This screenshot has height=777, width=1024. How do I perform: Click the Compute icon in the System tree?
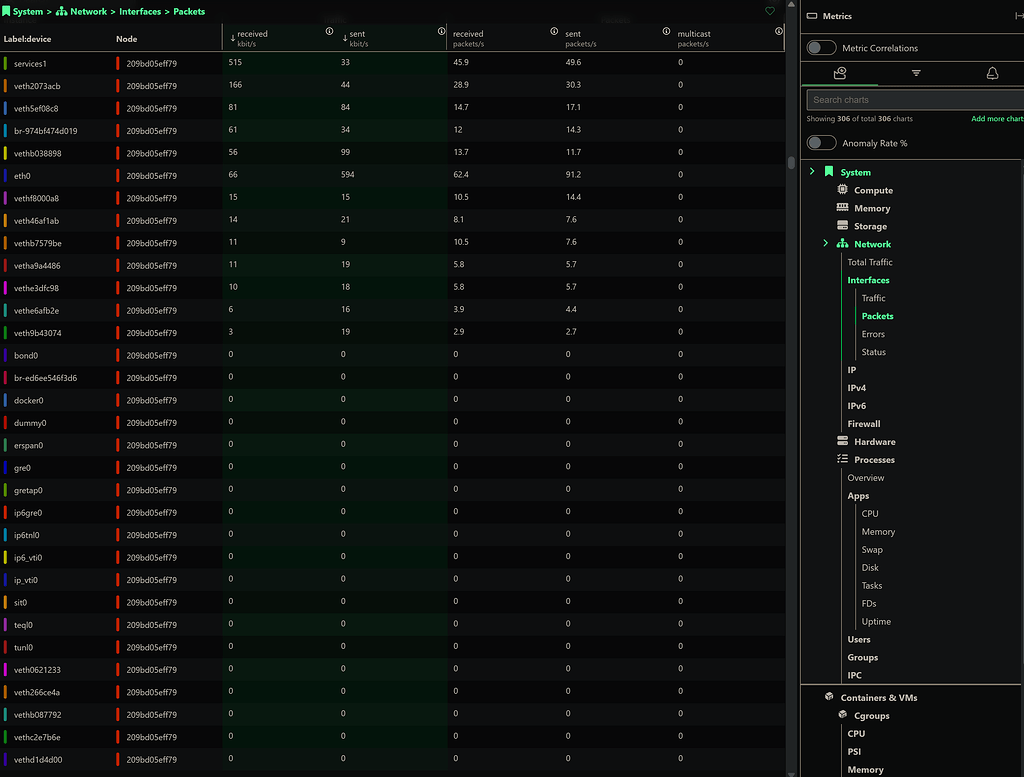coord(842,190)
